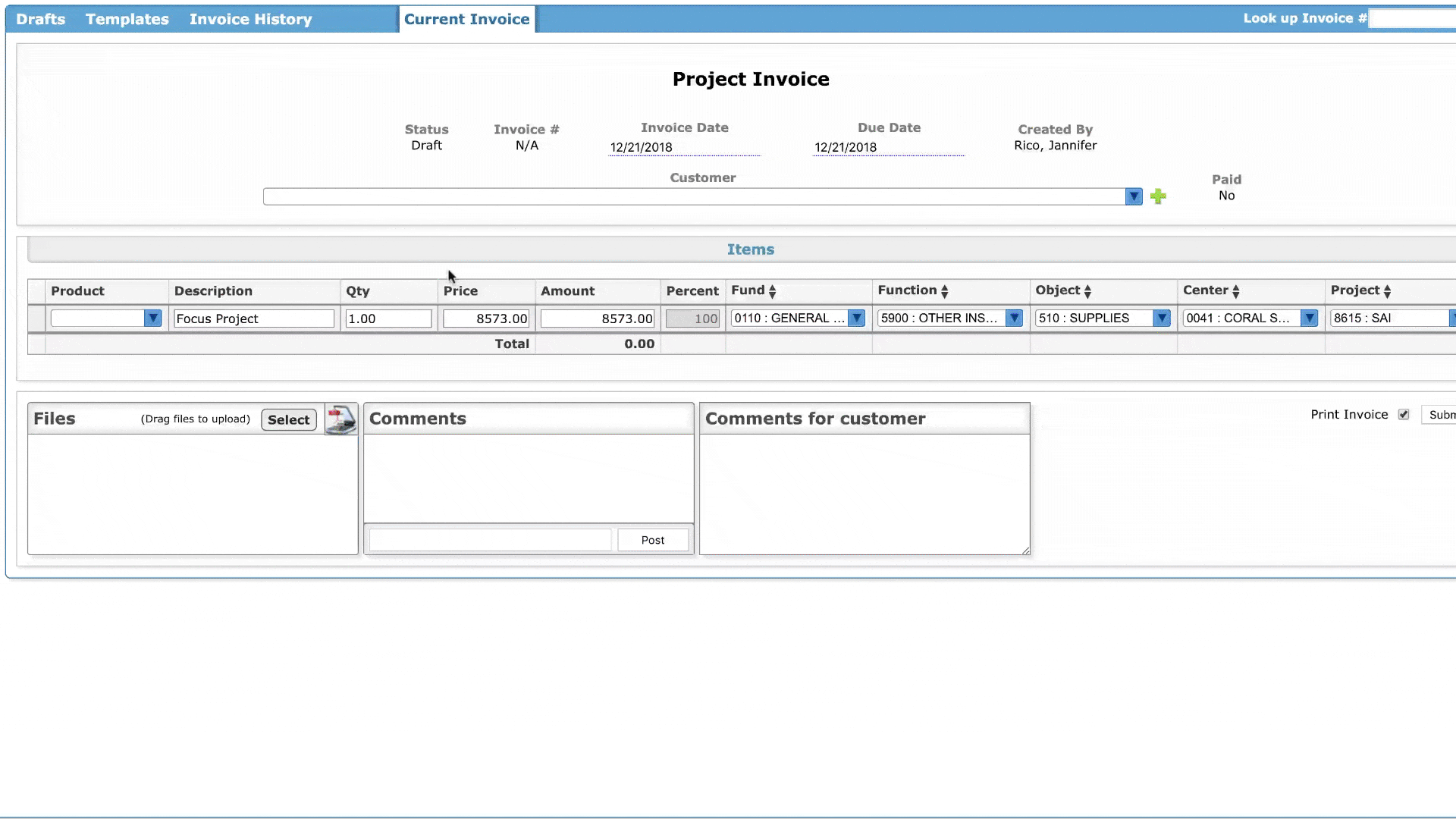Click the Status value Draft
The height and width of the screenshot is (819, 1456).
coord(426,146)
